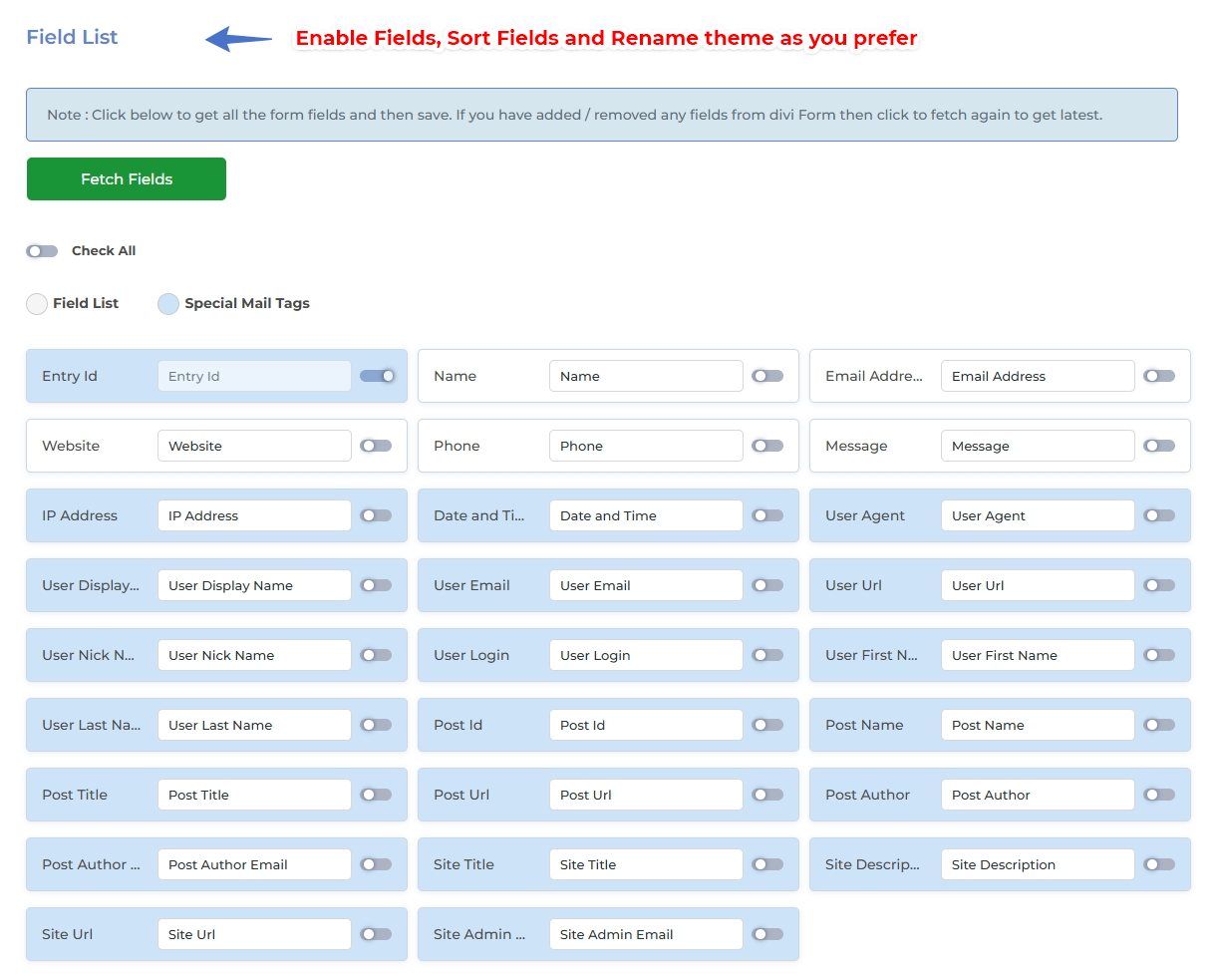Enable the Check All toggle
1219x980 pixels.
click(x=42, y=251)
